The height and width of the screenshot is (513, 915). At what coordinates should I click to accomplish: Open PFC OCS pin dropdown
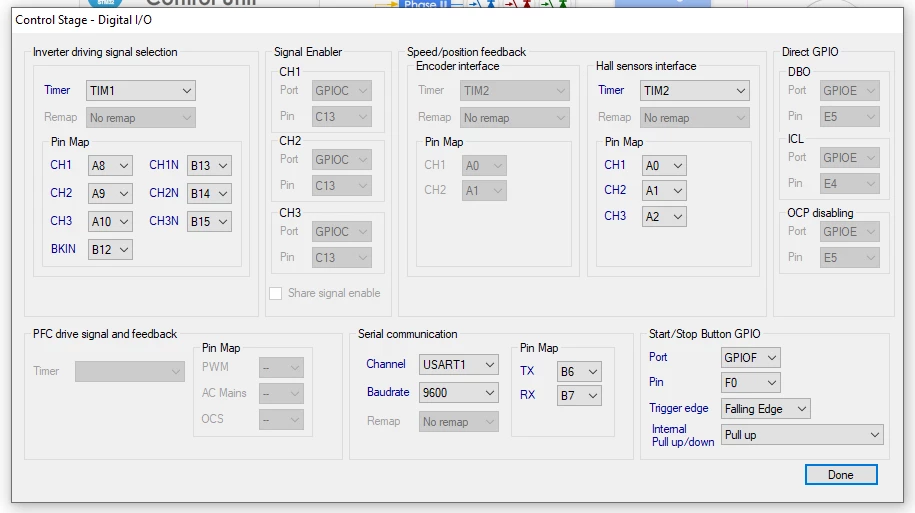(x=281, y=419)
